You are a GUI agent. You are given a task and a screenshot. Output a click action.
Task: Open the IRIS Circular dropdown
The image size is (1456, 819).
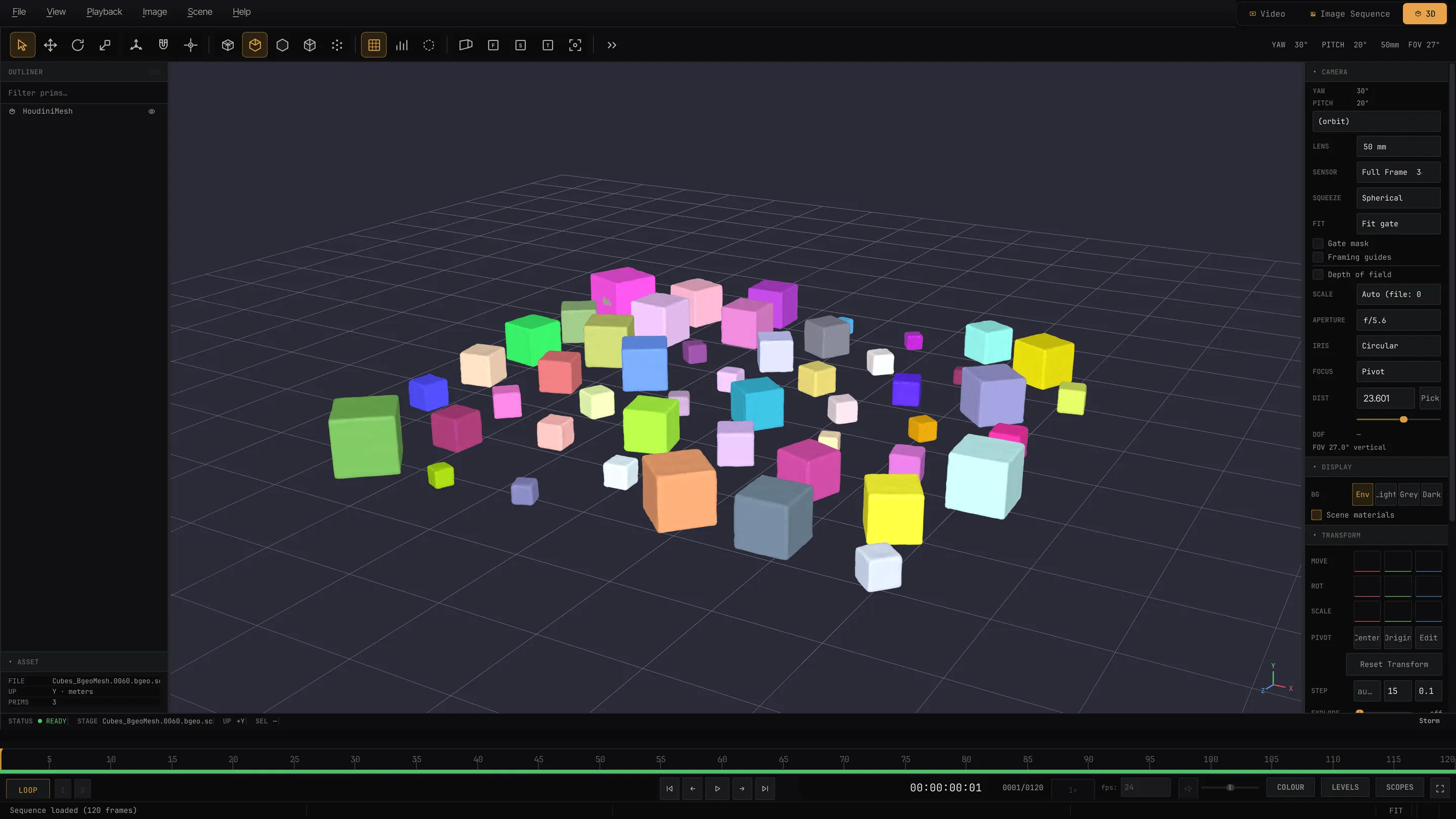(x=1398, y=346)
